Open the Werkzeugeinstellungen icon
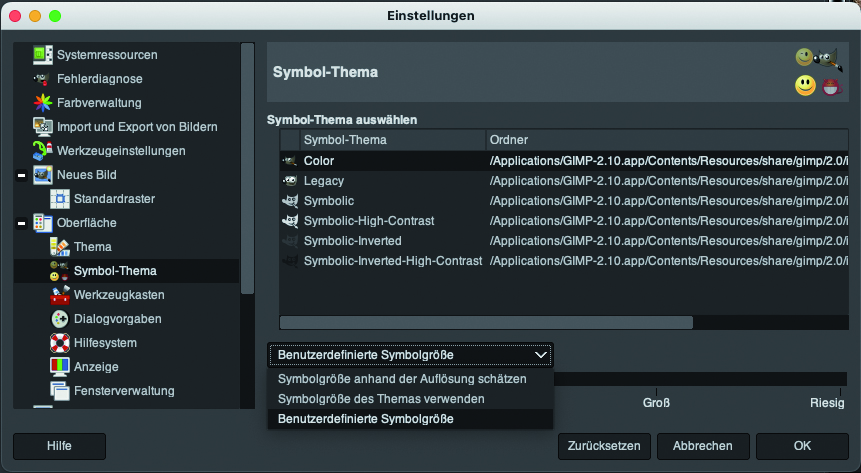 42,151
